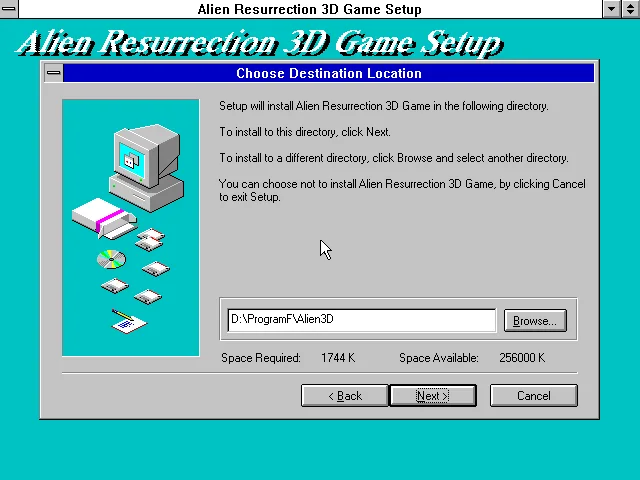Viewport: 640px width, 480px height.
Task: Restore the Setup window with the double-arrow button
Action: [631, 9]
